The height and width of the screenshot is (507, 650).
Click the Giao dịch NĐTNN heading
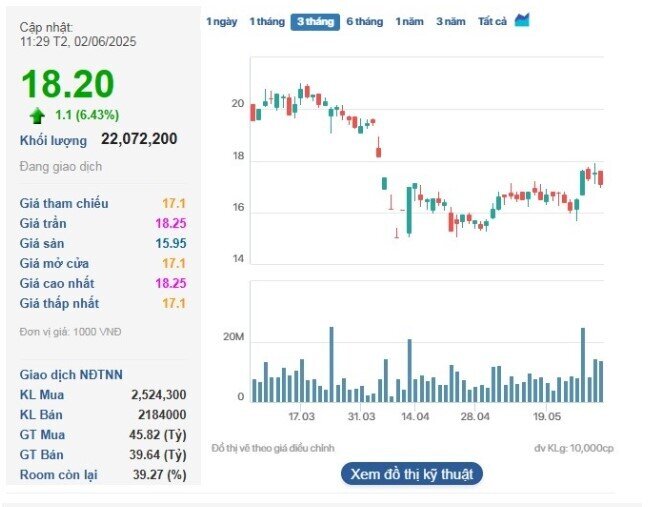point(71,375)
